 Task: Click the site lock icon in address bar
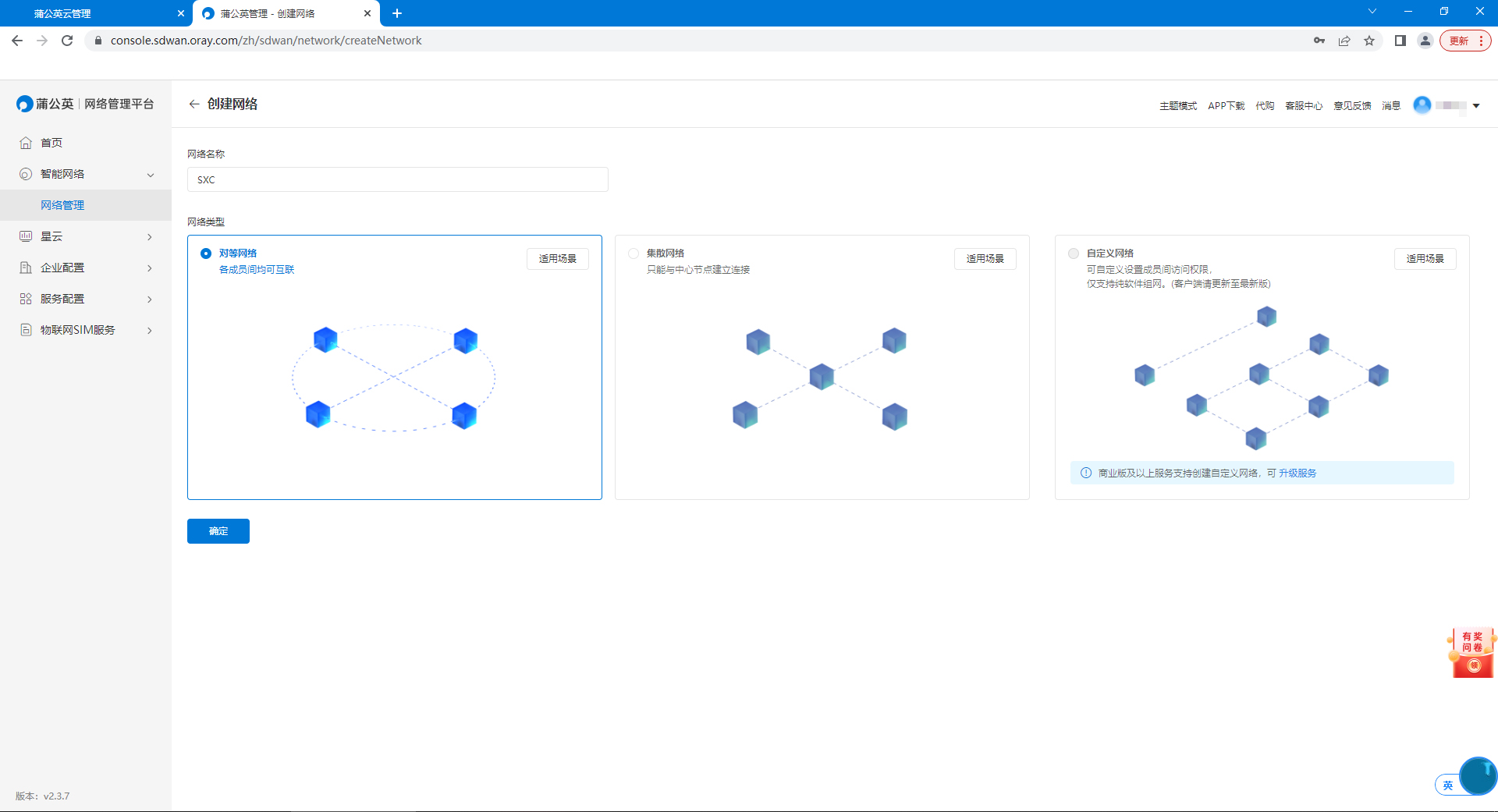[x=98, y=41]
